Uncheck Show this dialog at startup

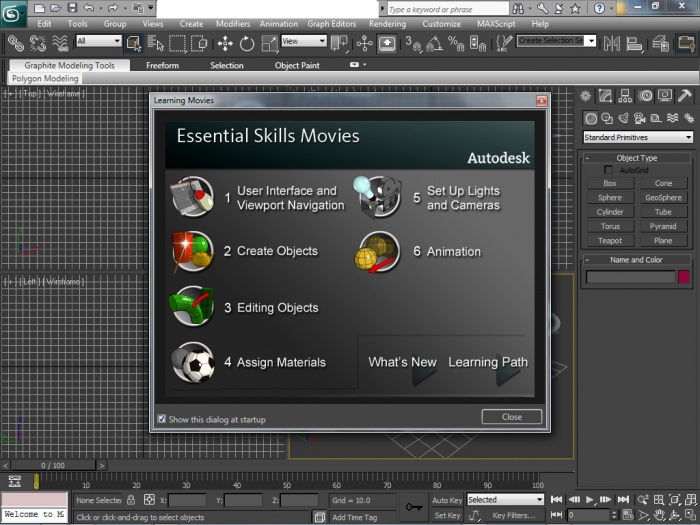(x=162, y=419)
